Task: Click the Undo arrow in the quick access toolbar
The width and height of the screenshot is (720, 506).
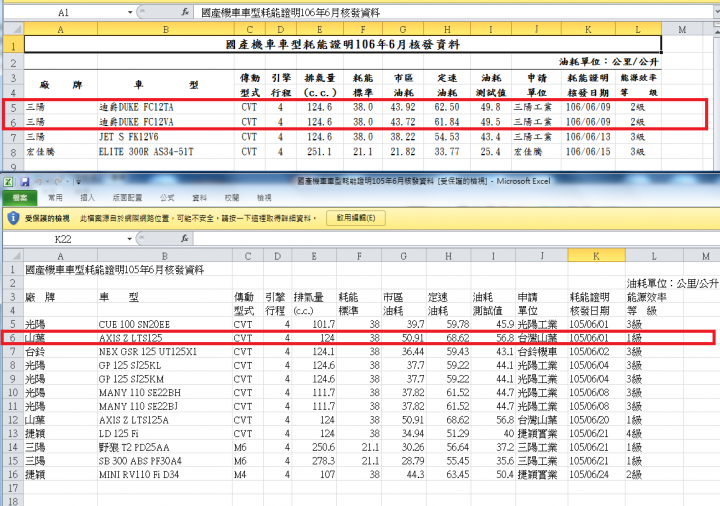Action: 38,182
